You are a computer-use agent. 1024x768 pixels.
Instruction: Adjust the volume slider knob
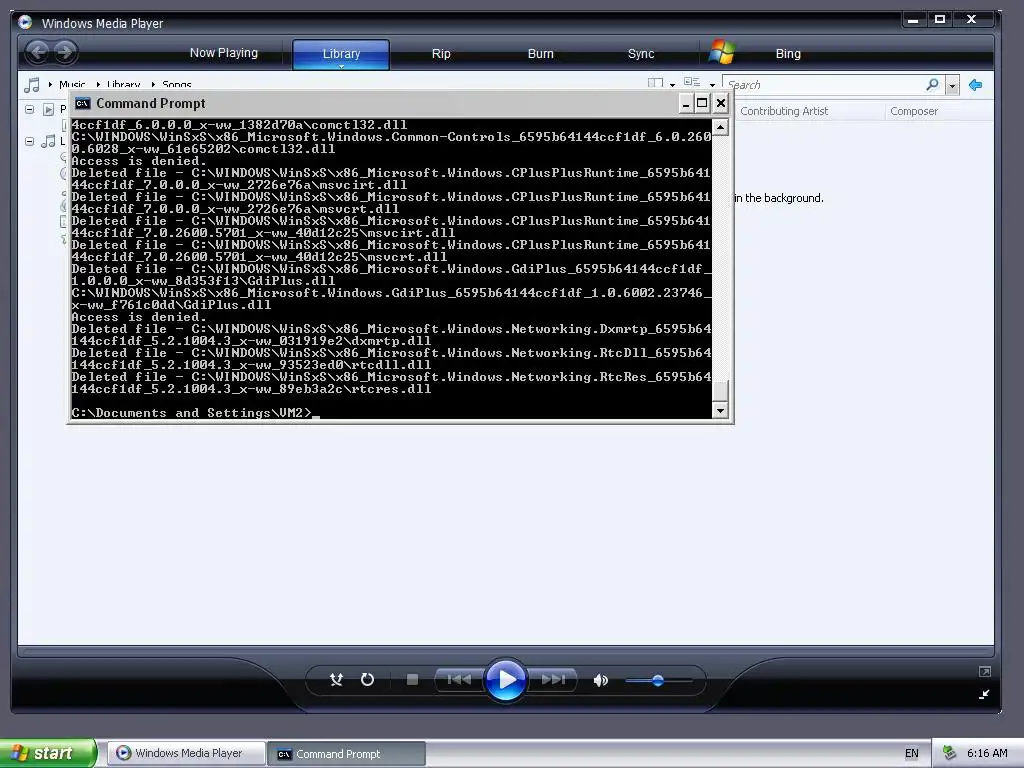658,680
